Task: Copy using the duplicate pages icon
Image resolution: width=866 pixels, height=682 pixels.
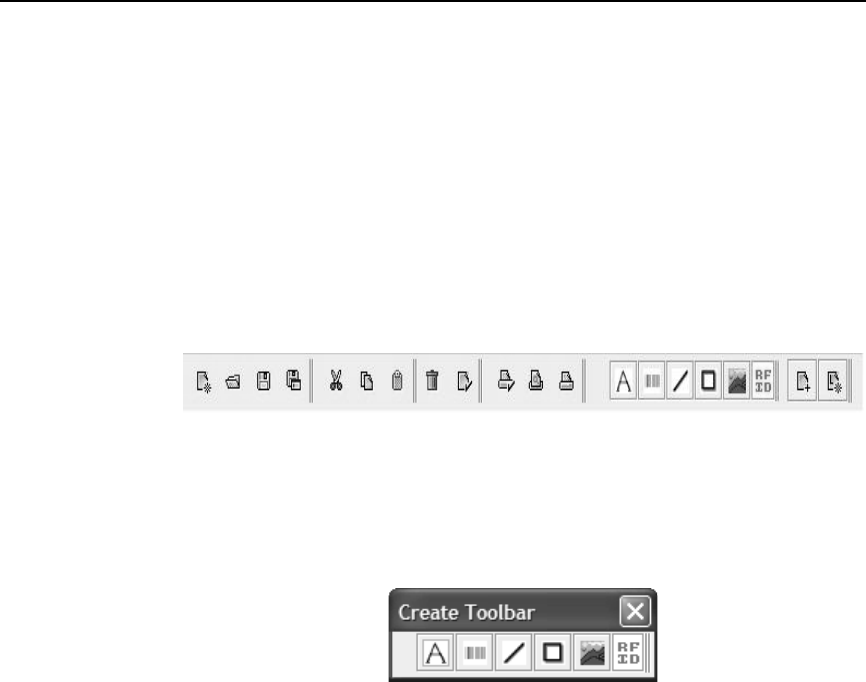Action: tap(367, 381)
